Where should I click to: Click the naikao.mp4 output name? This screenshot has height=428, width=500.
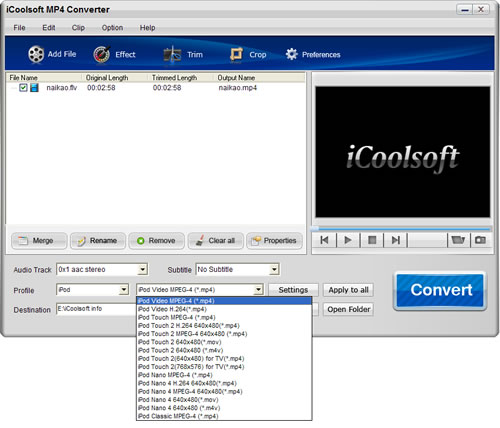pyautogui.click(x=238, y=88)
